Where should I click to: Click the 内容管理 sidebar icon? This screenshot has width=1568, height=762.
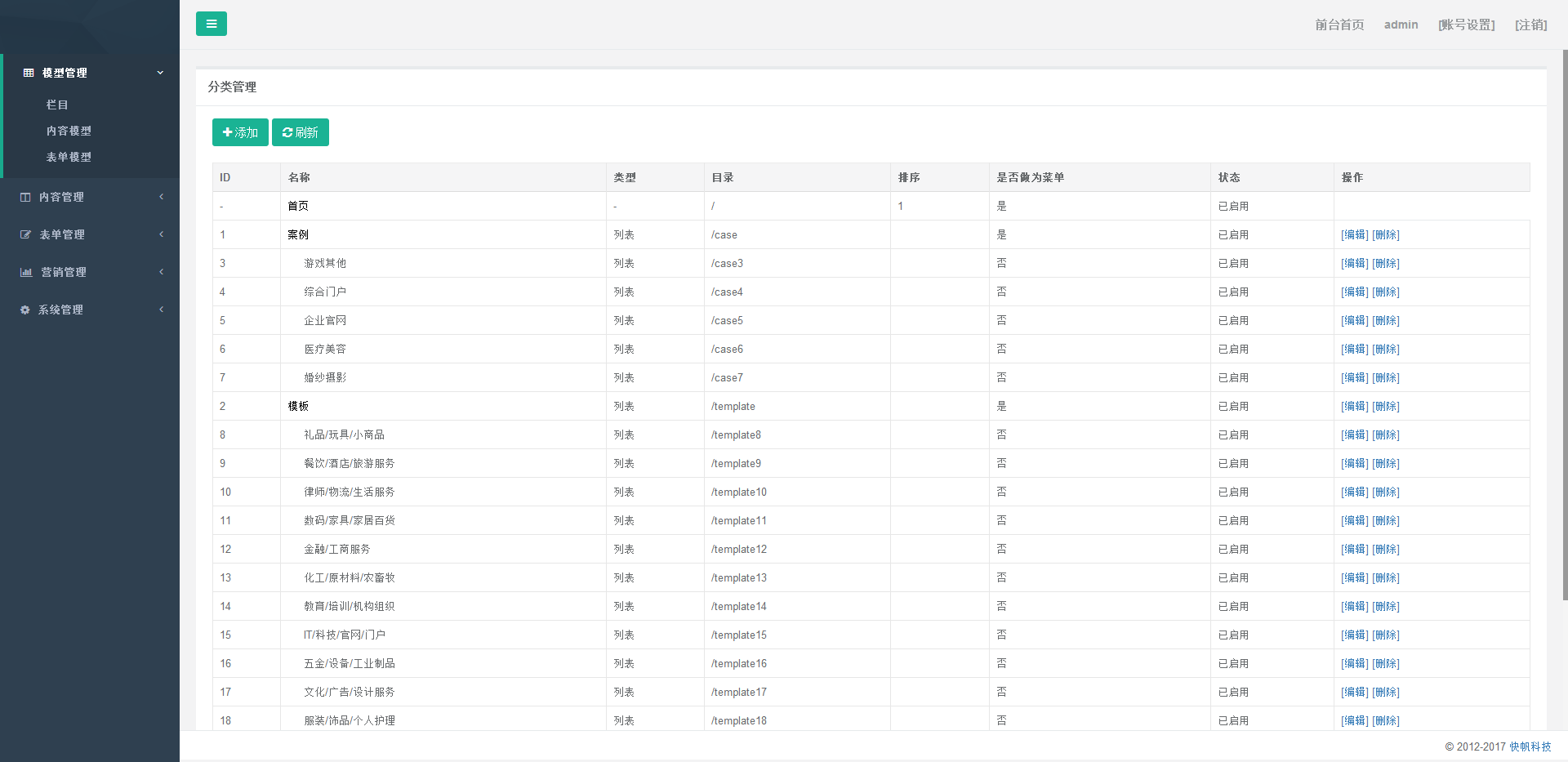point(25,197)
